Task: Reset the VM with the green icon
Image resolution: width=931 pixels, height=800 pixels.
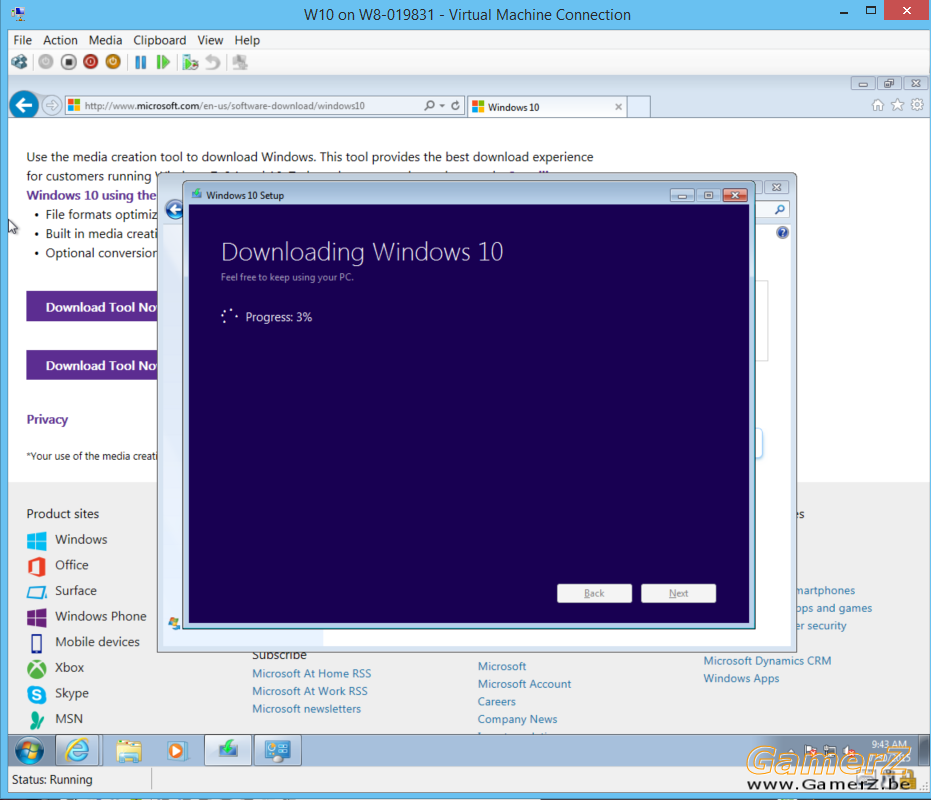Action: point(163,62)
